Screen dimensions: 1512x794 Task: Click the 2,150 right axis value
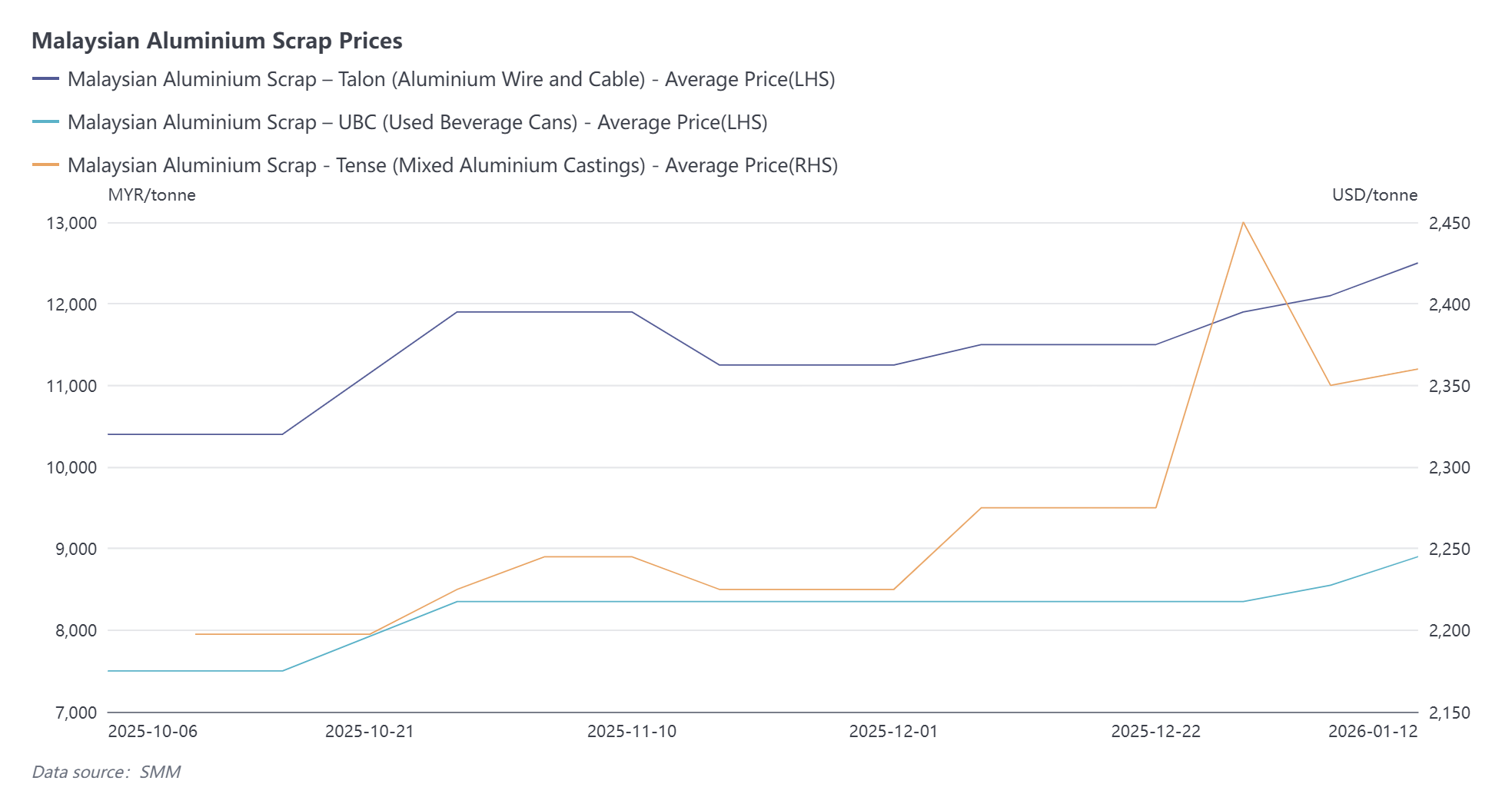click(1449, 713)
